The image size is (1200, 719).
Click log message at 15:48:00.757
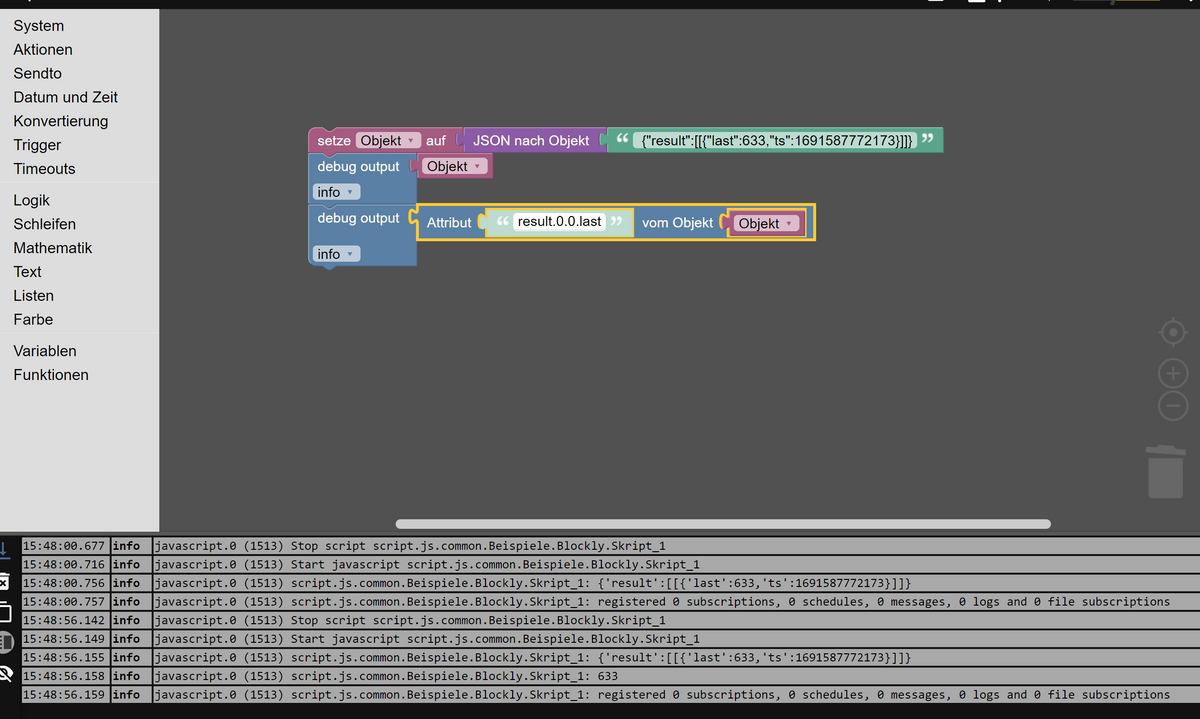click(x=676, y=602)
